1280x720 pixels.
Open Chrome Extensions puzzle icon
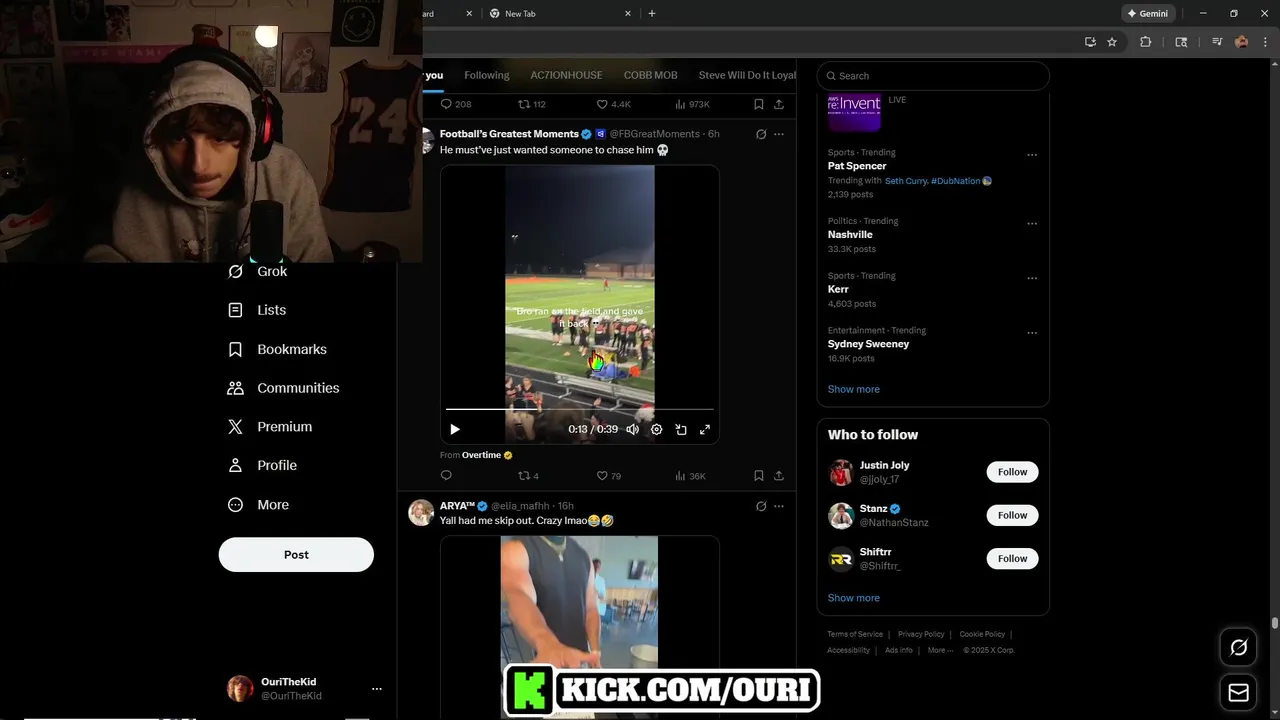pyautogui.click(x=1146, y=42)
